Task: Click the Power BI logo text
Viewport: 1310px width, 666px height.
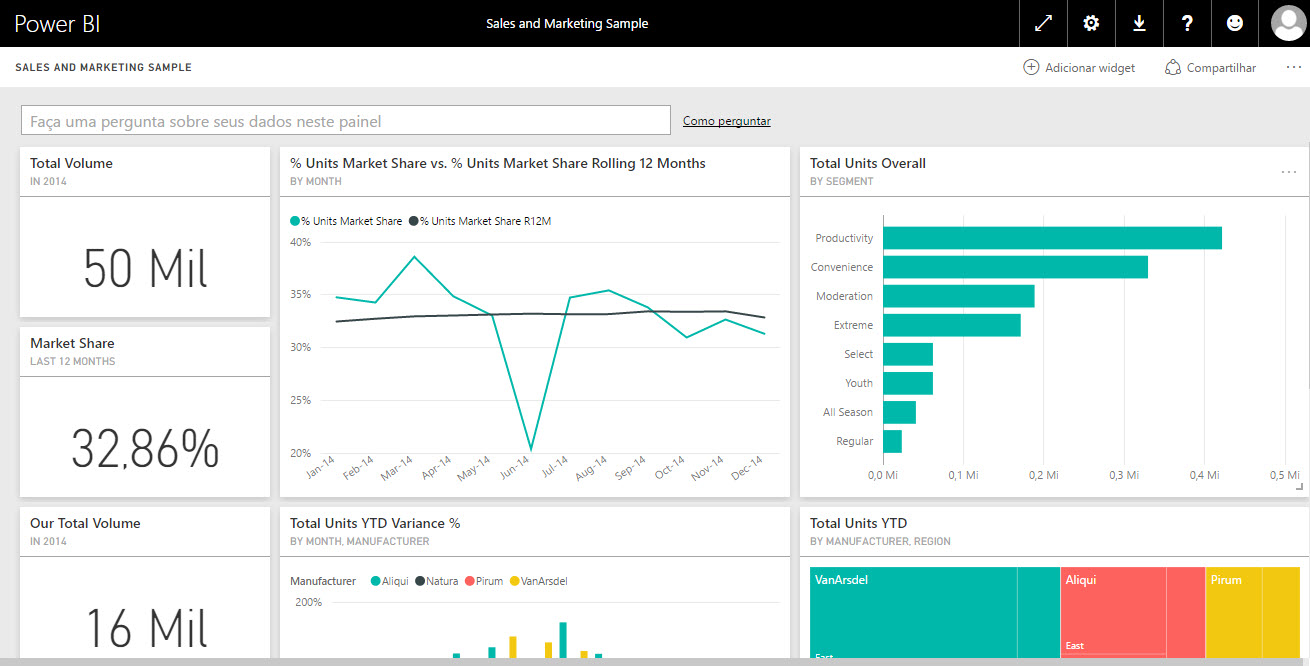Action: [57, 23]
